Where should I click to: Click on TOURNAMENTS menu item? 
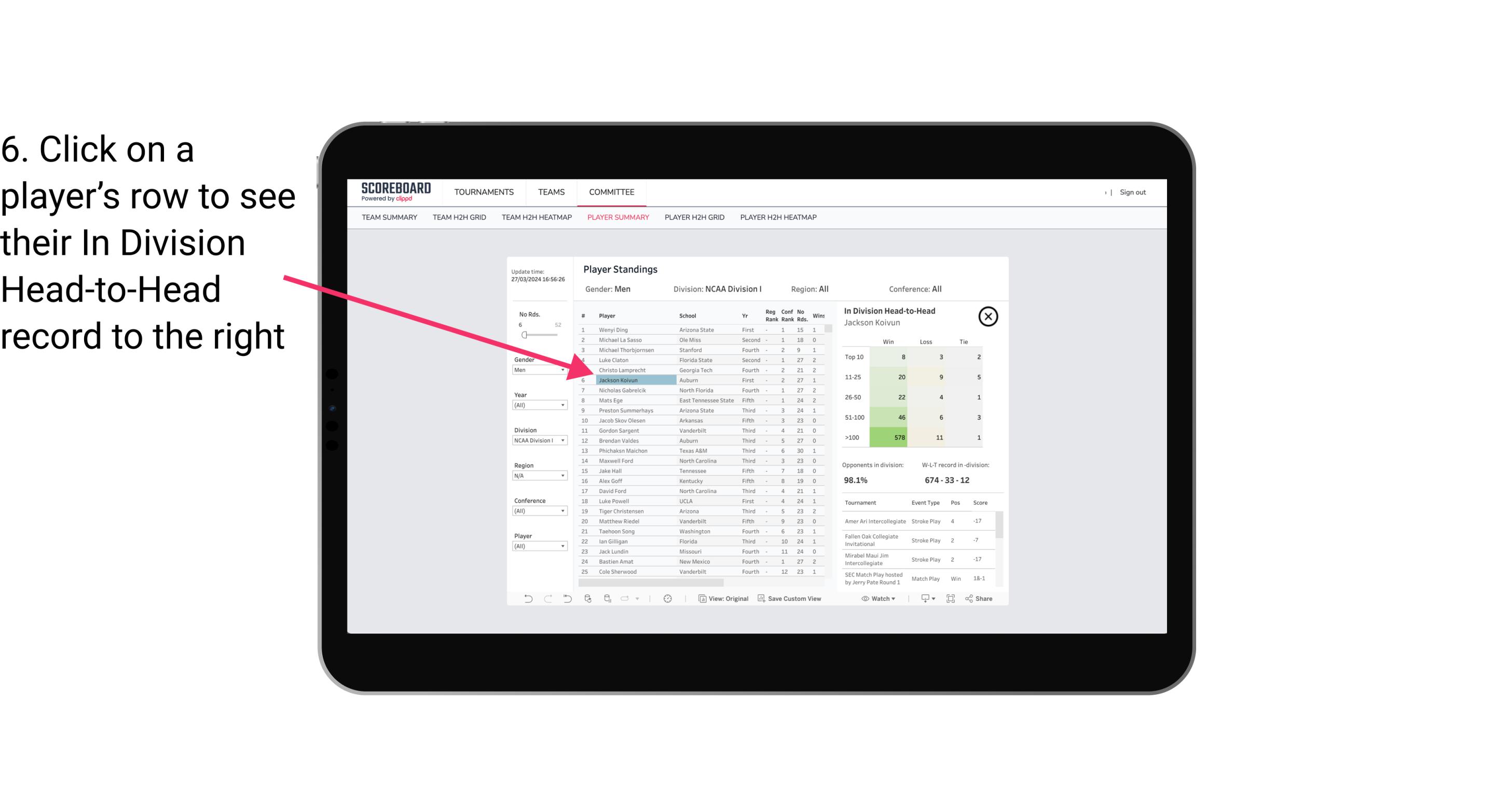[484, 192]
